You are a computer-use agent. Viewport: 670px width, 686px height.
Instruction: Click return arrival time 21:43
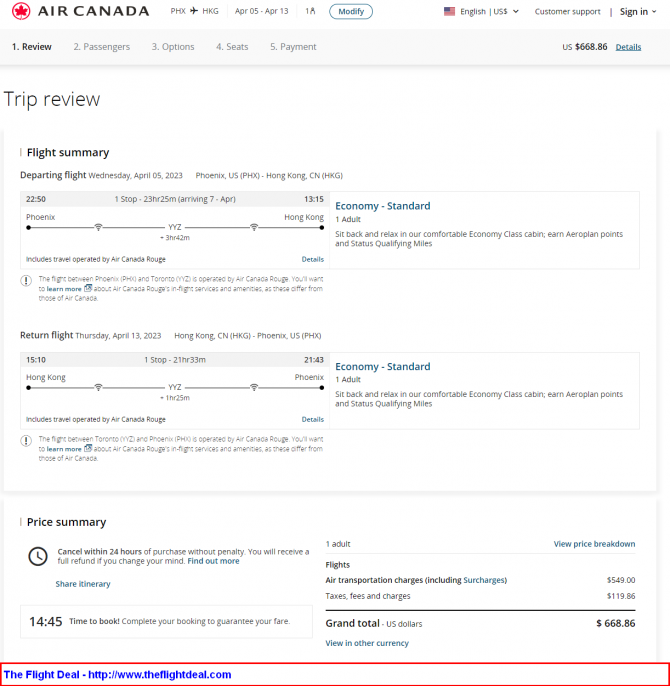pyautogui.click(x=314, y=360)
